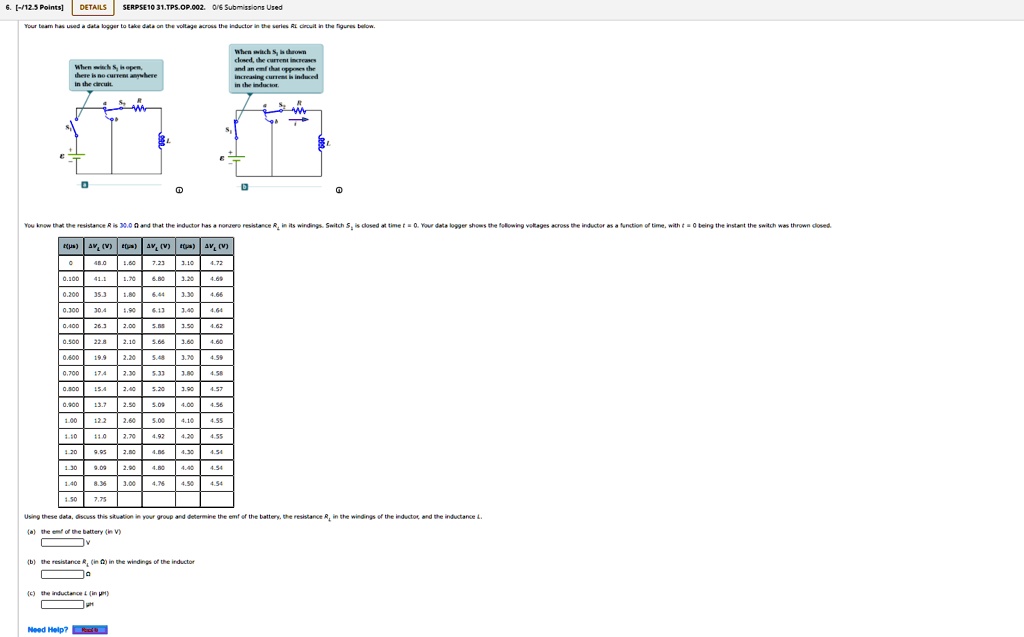This screenshot has height=637, width=1024.
Task: Select the figure b label marker
Action: [244, 186]
